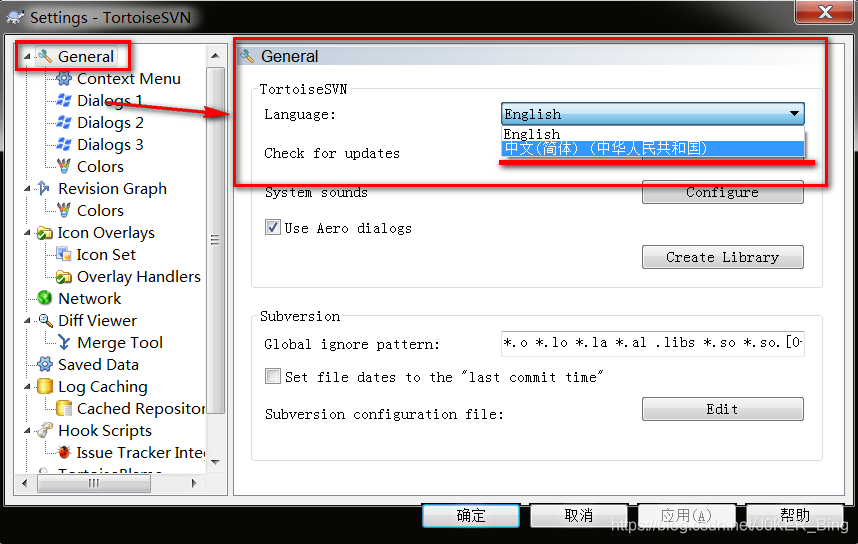Click the Create Library button

[x=722, y=257]
